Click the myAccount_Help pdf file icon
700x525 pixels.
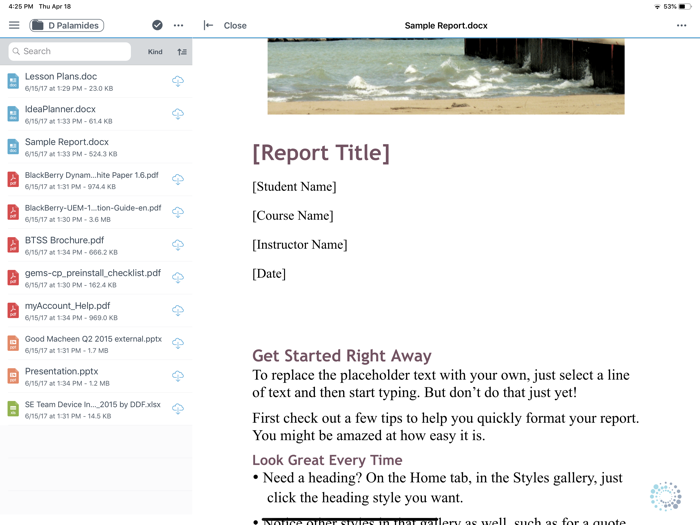coord(13,310)
